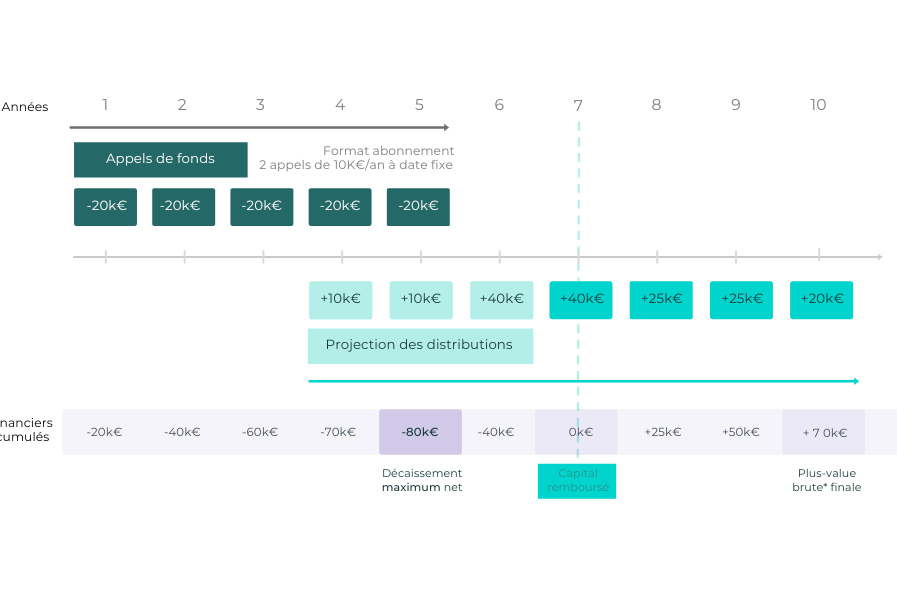Image resolution: width=897 pixels, height=600 pixels.
Task: Click the "Décaissement maximum net" caption
Action: (422, 480)
